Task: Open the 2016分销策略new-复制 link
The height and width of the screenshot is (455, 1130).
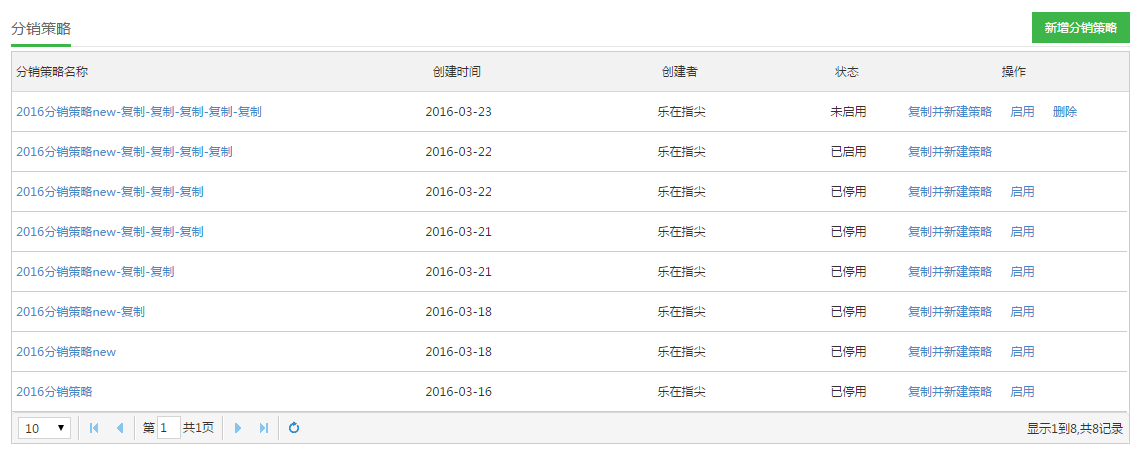Action: tap(80, 312)
